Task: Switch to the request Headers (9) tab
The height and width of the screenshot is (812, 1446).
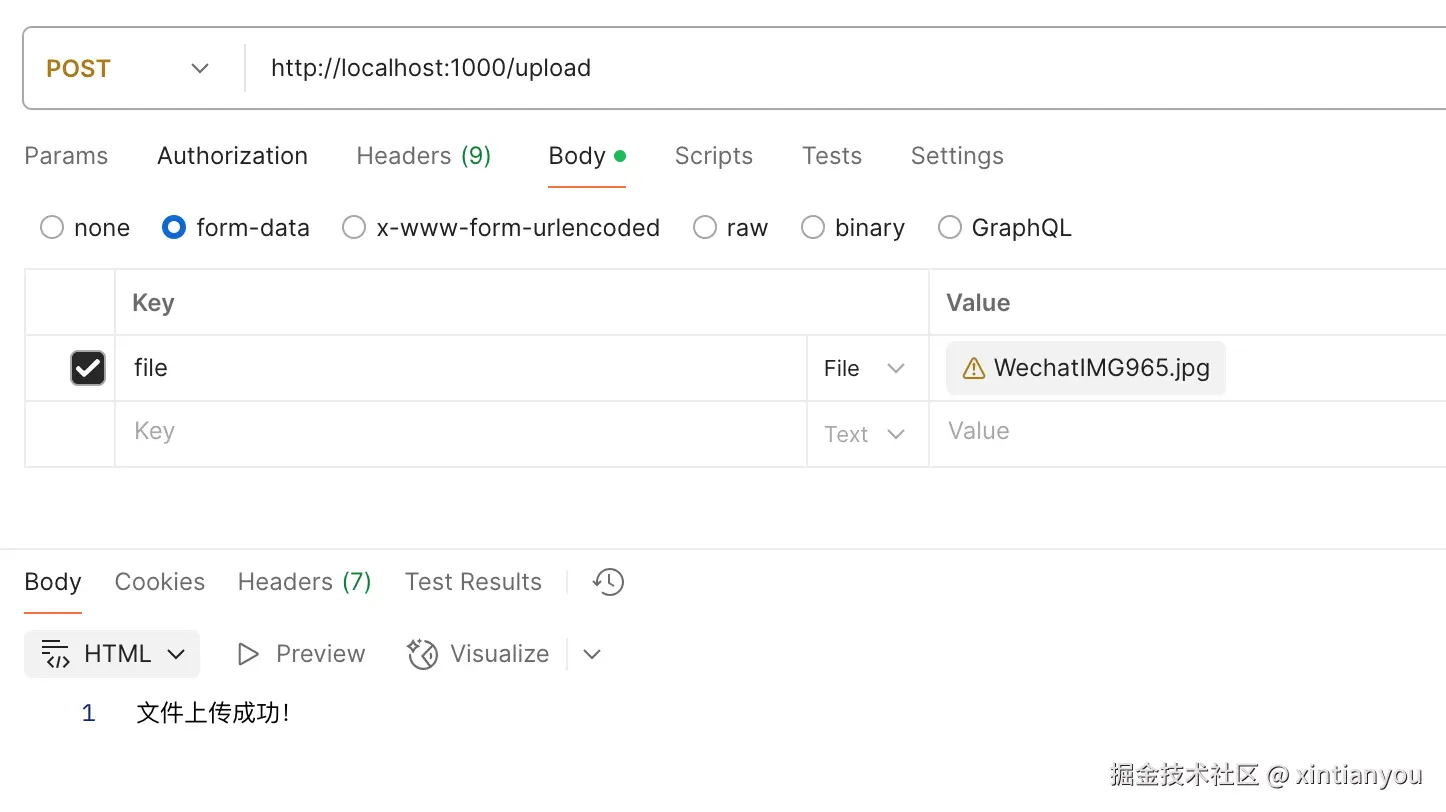Action: point(423,156)
